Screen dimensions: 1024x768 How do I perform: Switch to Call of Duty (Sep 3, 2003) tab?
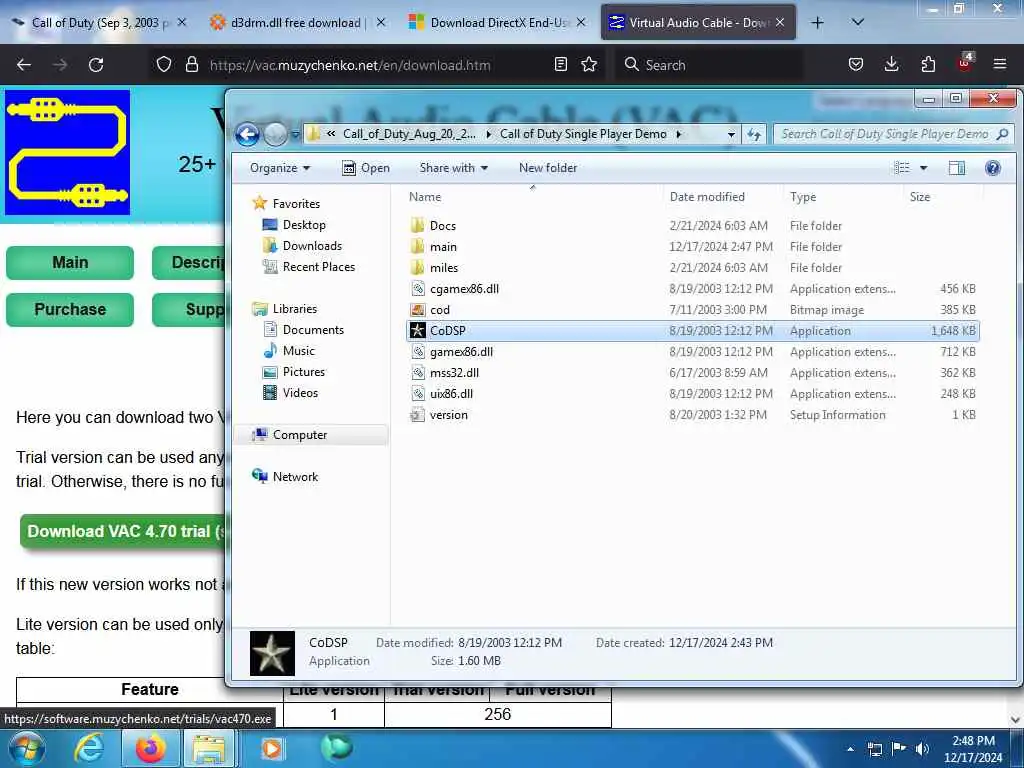[100, 23]
